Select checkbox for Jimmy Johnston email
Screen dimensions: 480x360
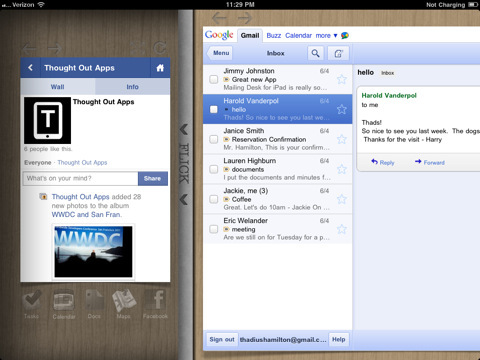(x=214, y=79)
